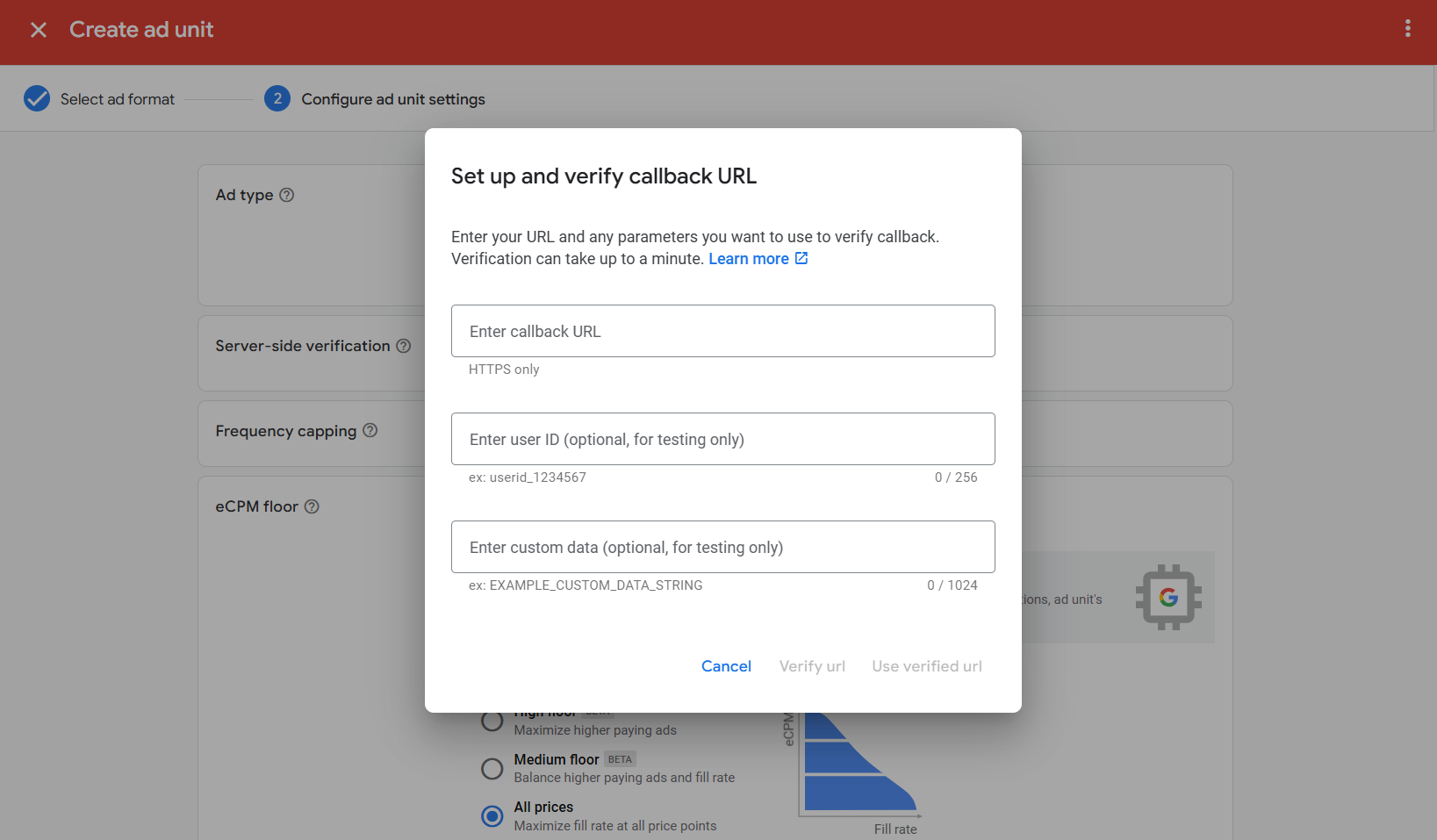Select the High floor radio button
The image size is (1437, 840).
(492, 722)
